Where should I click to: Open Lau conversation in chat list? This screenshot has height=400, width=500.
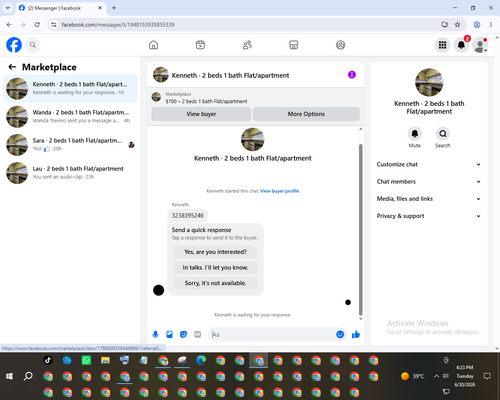70,173
